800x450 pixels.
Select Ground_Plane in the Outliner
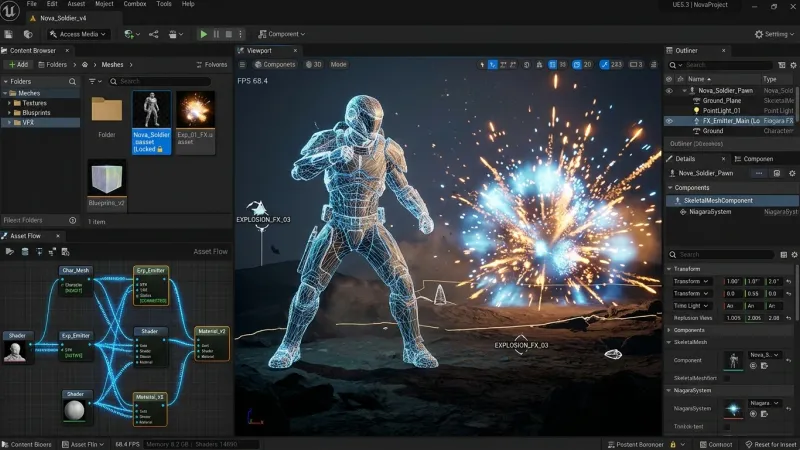coord(721,101)
